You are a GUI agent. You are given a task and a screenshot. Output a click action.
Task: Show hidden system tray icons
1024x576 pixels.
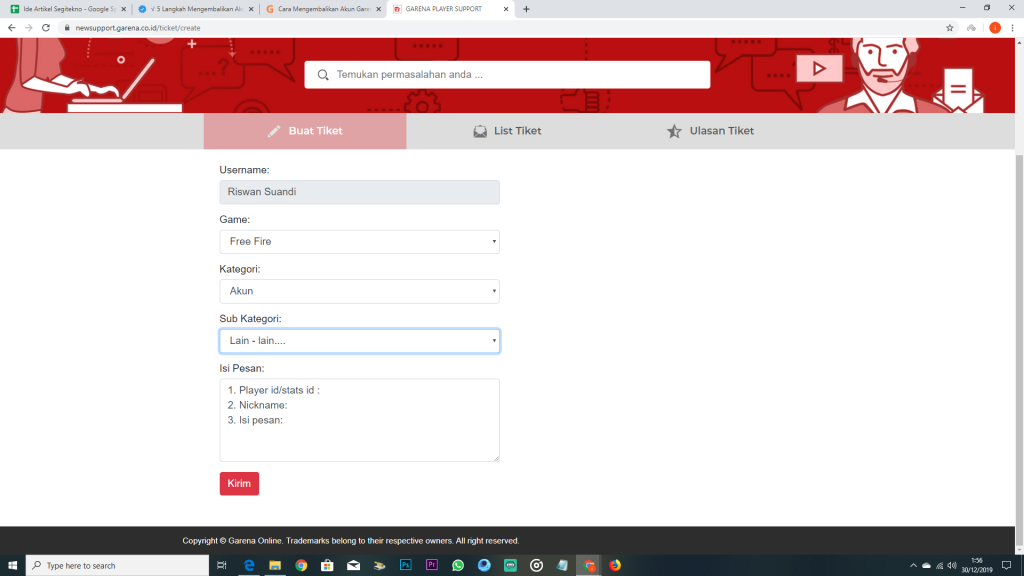tap(913, 566)
